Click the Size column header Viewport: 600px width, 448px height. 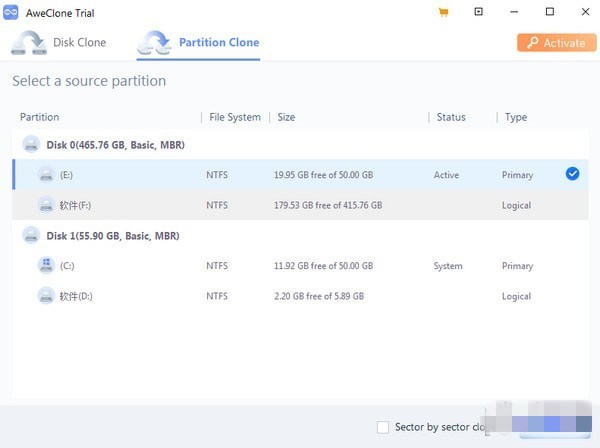coord(286,117)
